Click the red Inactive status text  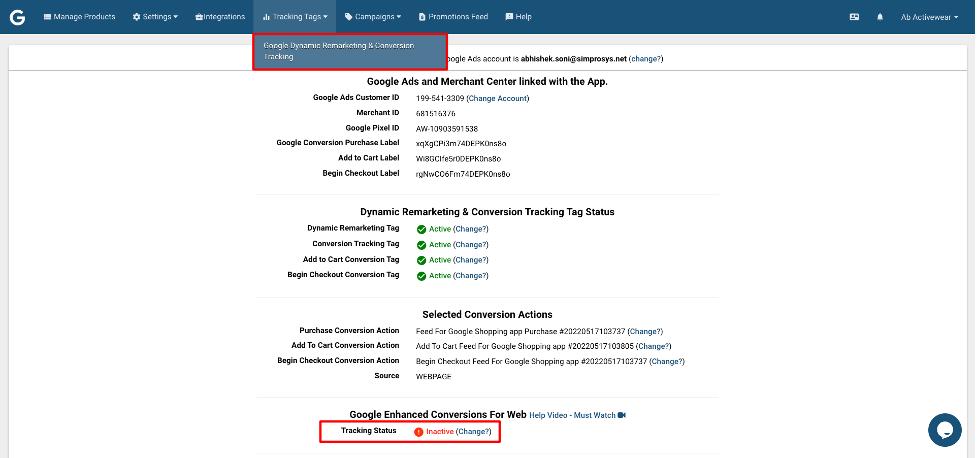pyautogui.click(x=440, y=432)
